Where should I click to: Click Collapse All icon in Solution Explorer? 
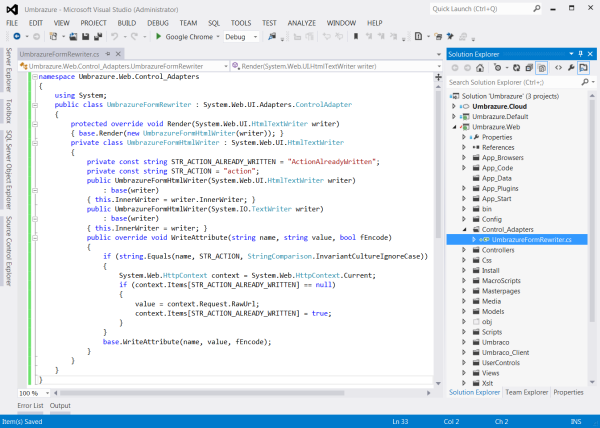[x=527, y=67]
